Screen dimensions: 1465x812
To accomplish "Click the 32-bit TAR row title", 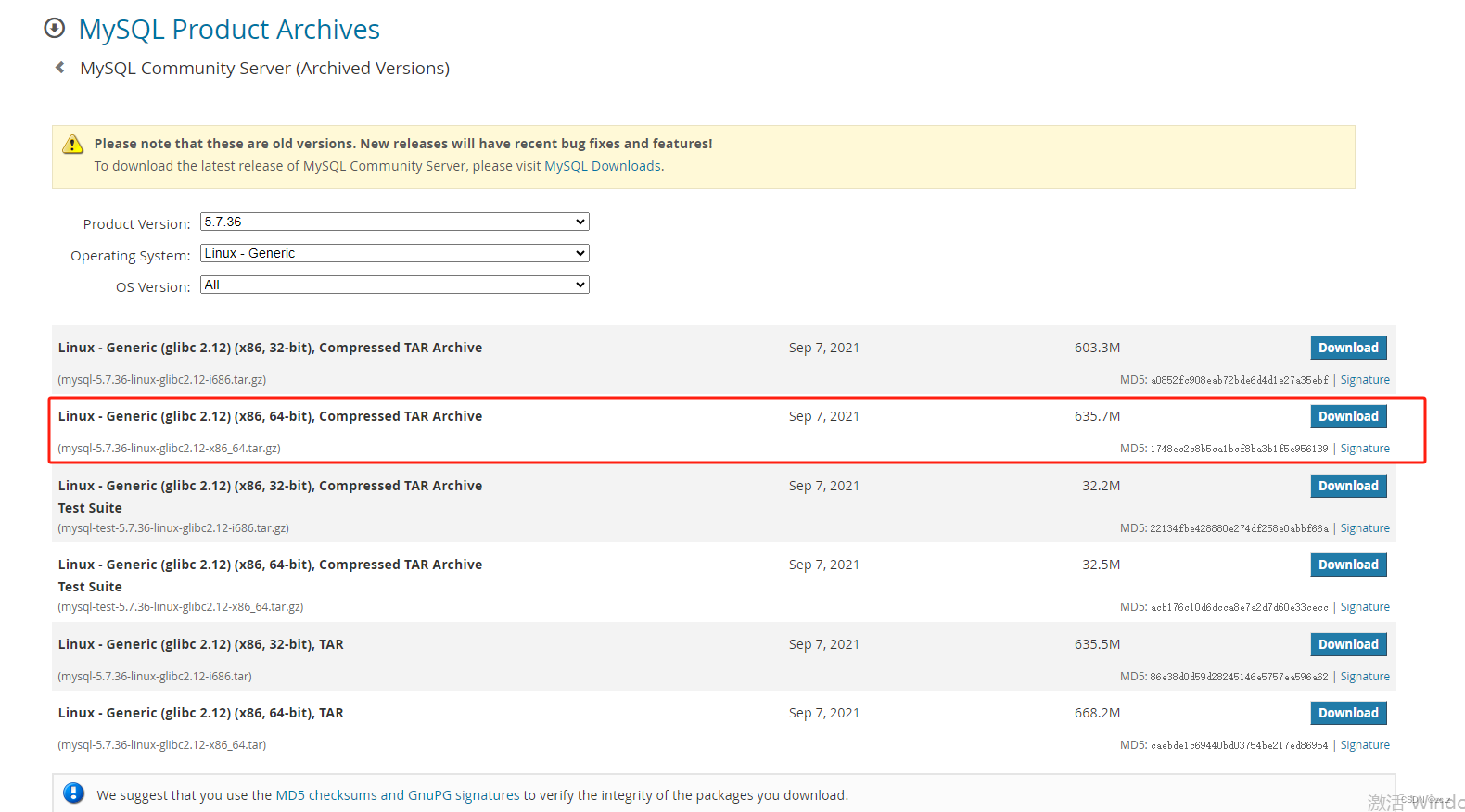I will coord(200,644).
